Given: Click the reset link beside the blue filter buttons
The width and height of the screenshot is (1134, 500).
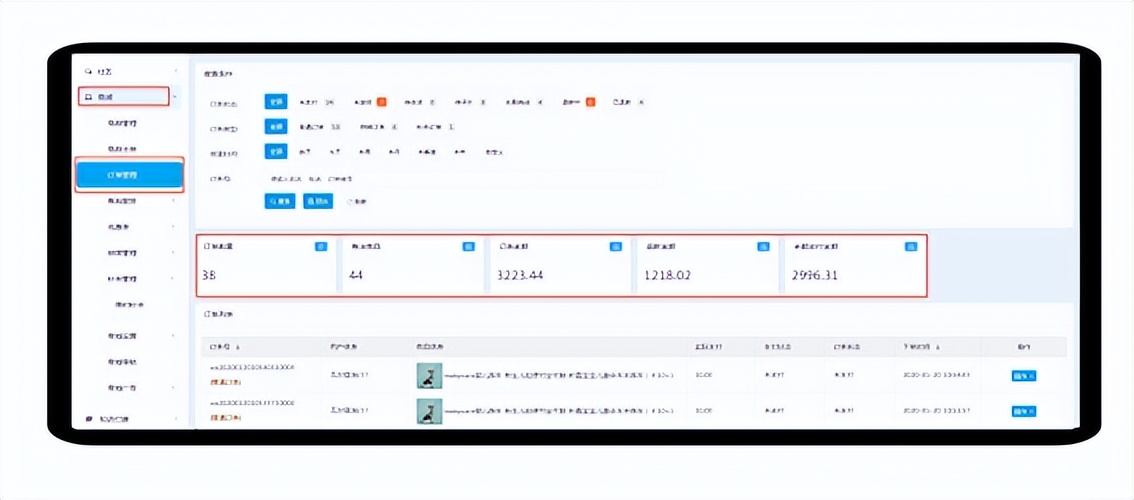Looking at the screenshot, I should 356,202.
